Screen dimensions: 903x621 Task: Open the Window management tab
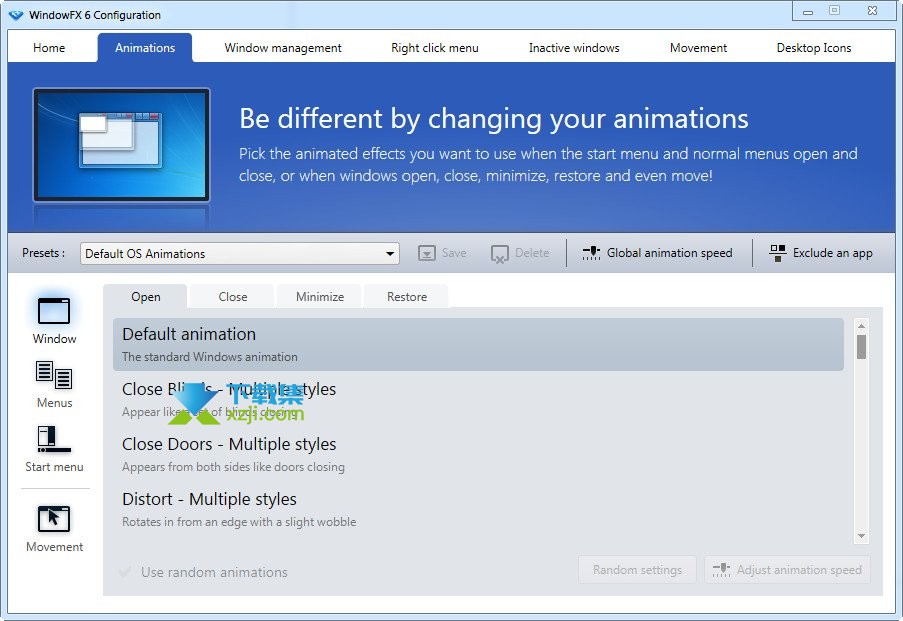pyautogui.click(x=283, y=48)
